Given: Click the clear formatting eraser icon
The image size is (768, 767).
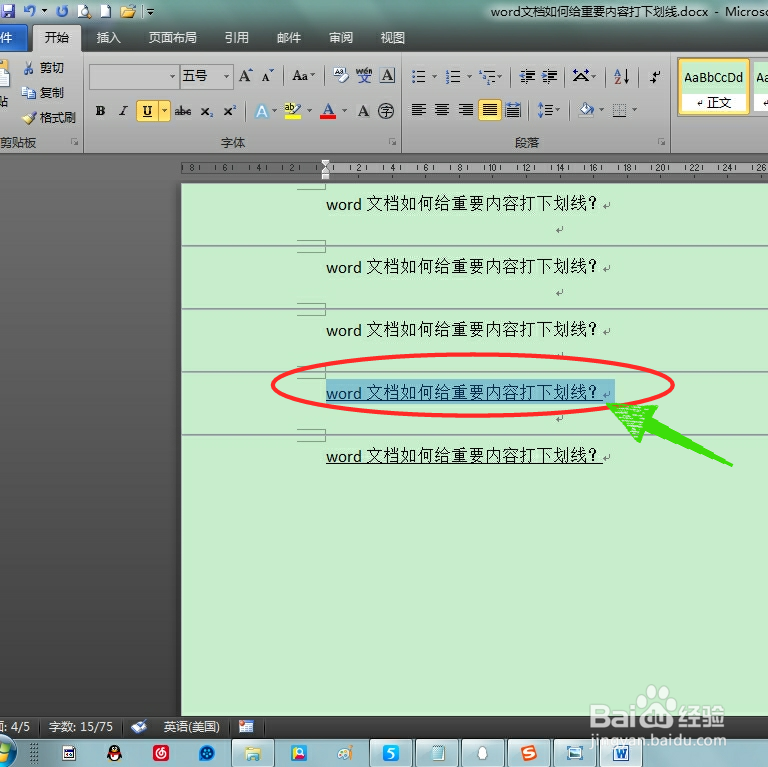Looking at the screenshot, I should point(340,76).
